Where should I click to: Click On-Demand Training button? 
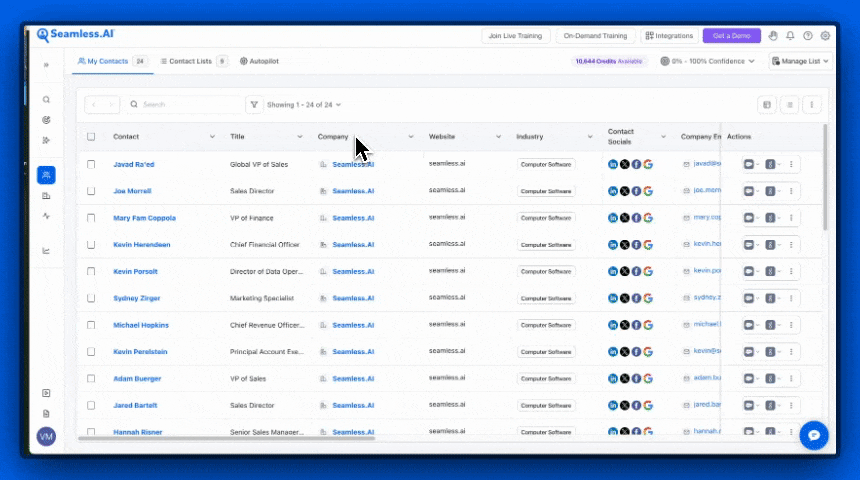coord(595,36)
